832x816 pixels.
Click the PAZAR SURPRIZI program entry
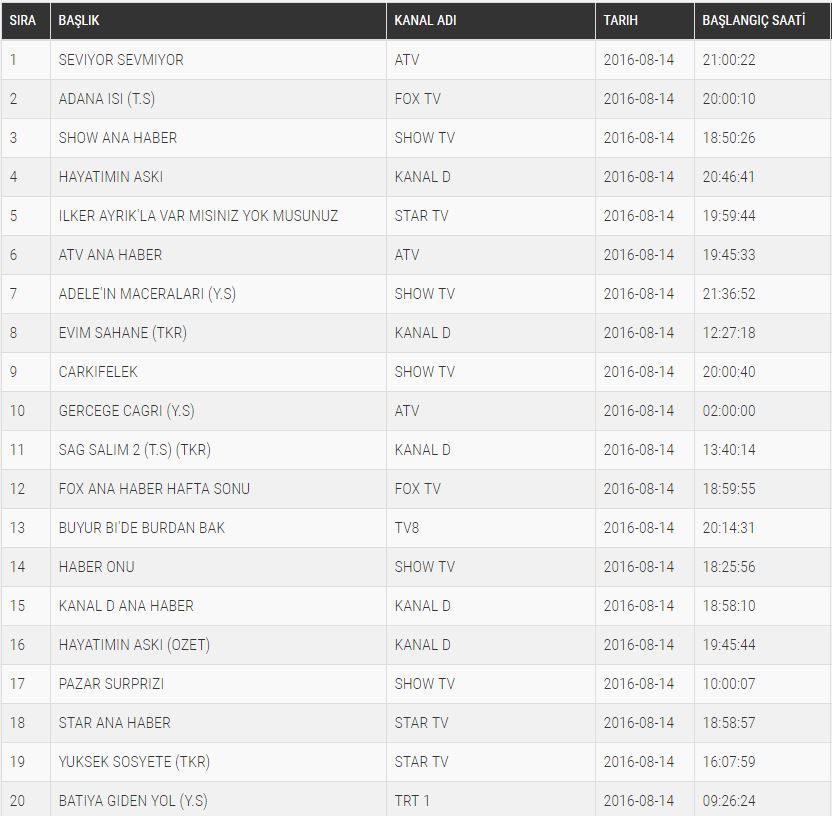[111, 684]
